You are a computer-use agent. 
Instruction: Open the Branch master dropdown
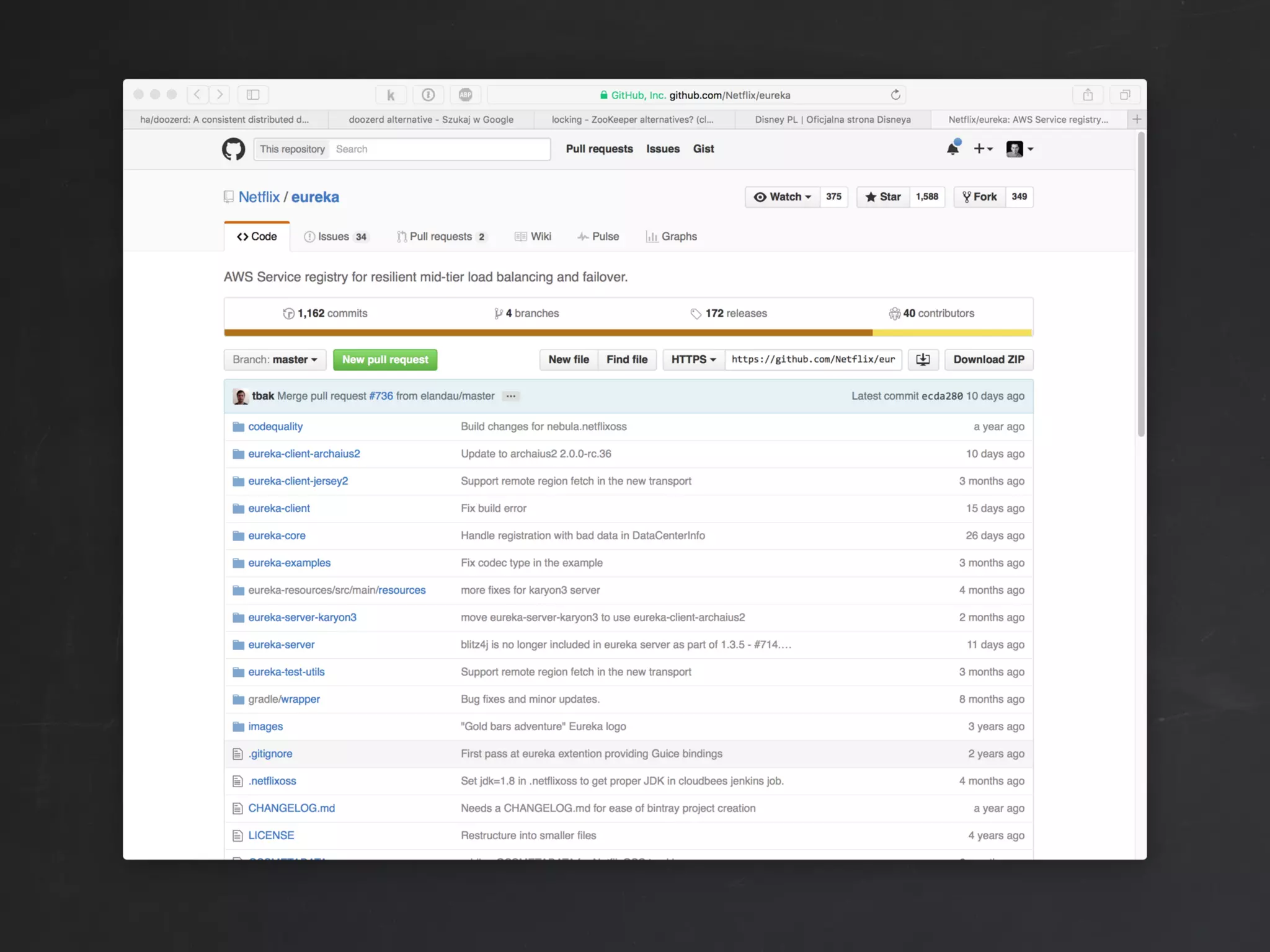tap(275, 359)
